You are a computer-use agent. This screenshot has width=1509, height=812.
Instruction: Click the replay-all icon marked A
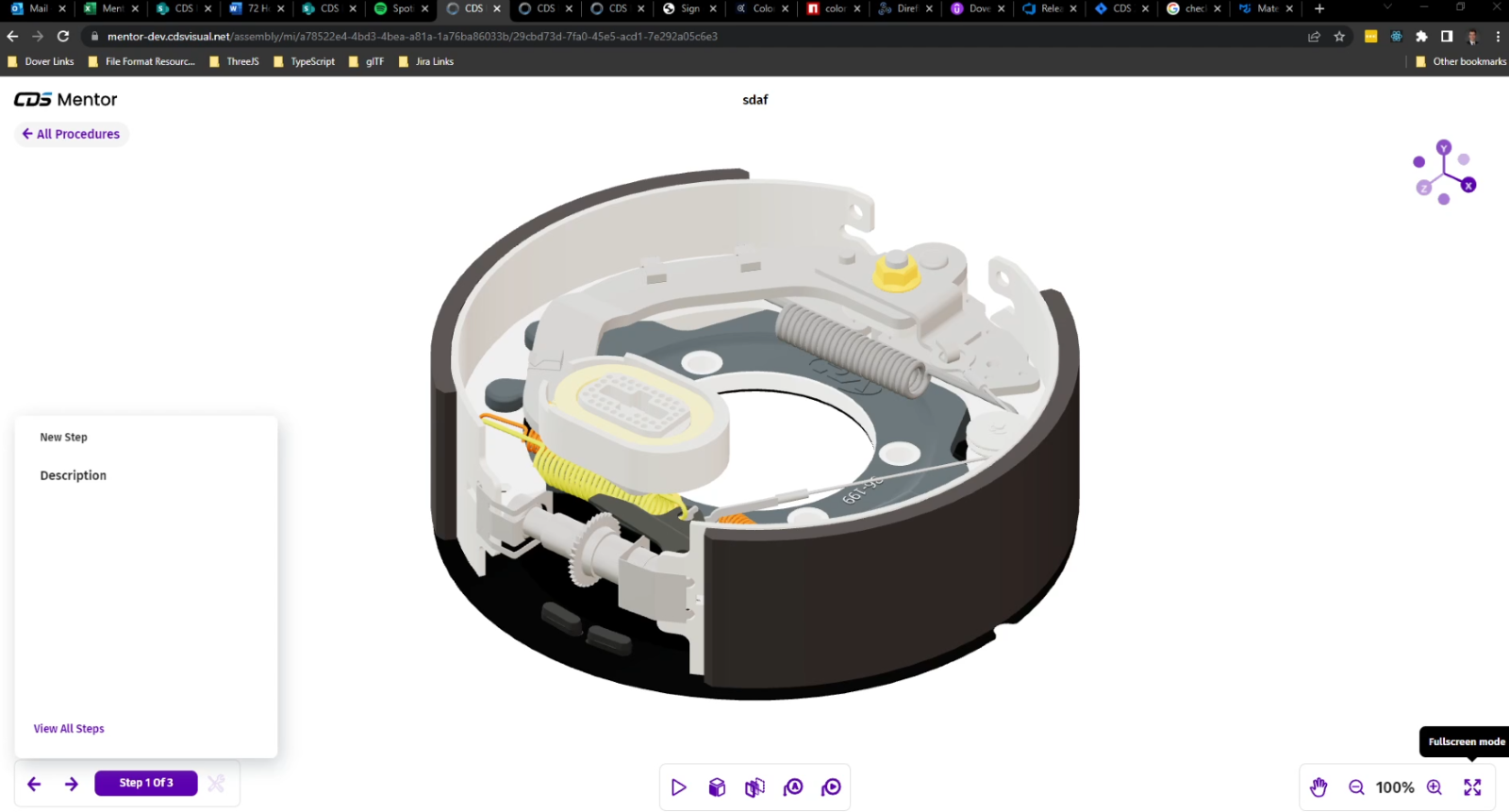click(x=793, y=787)
